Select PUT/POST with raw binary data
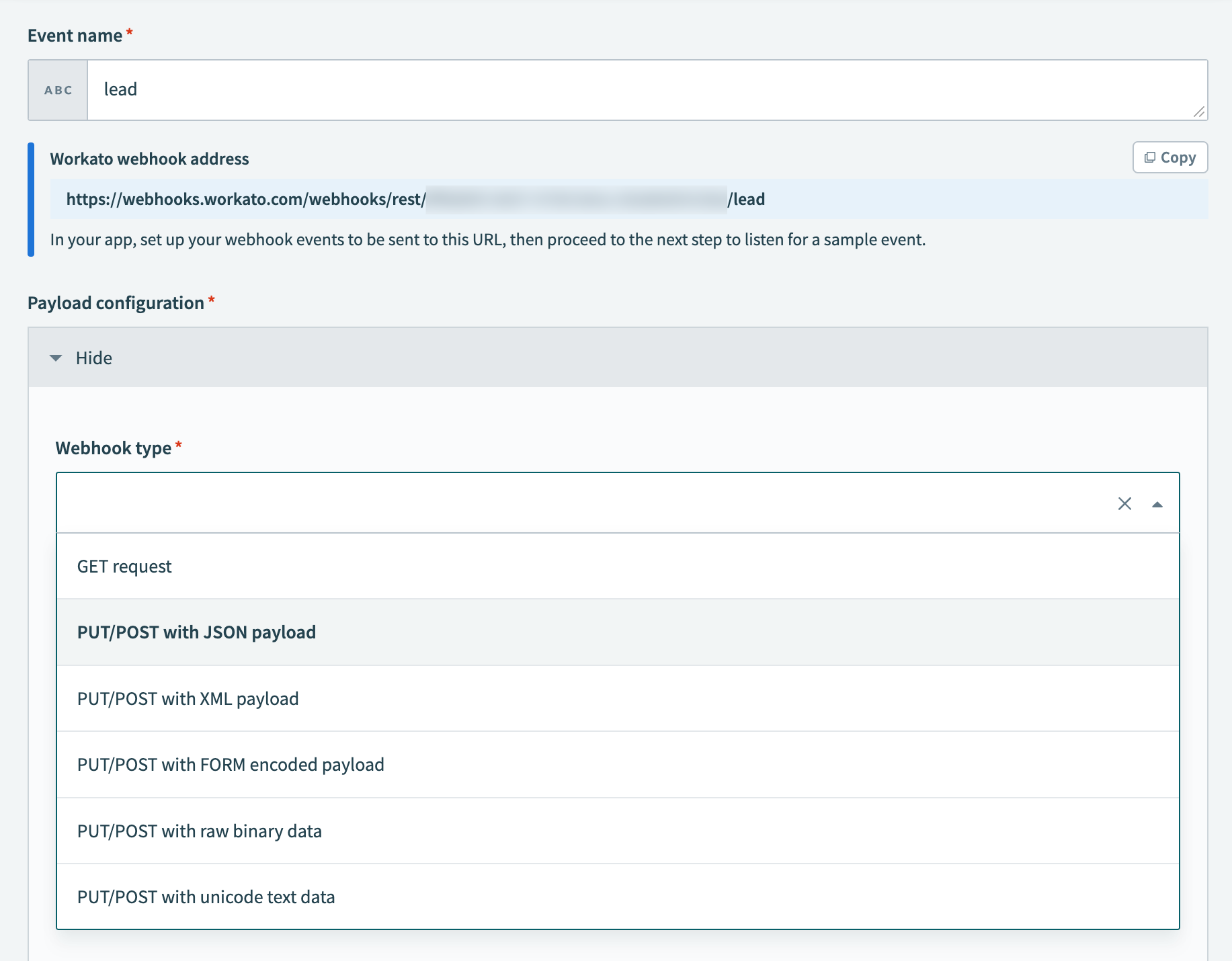Image resolution: width=1232 pixels, height=961 pixels. tap(200, 831)
